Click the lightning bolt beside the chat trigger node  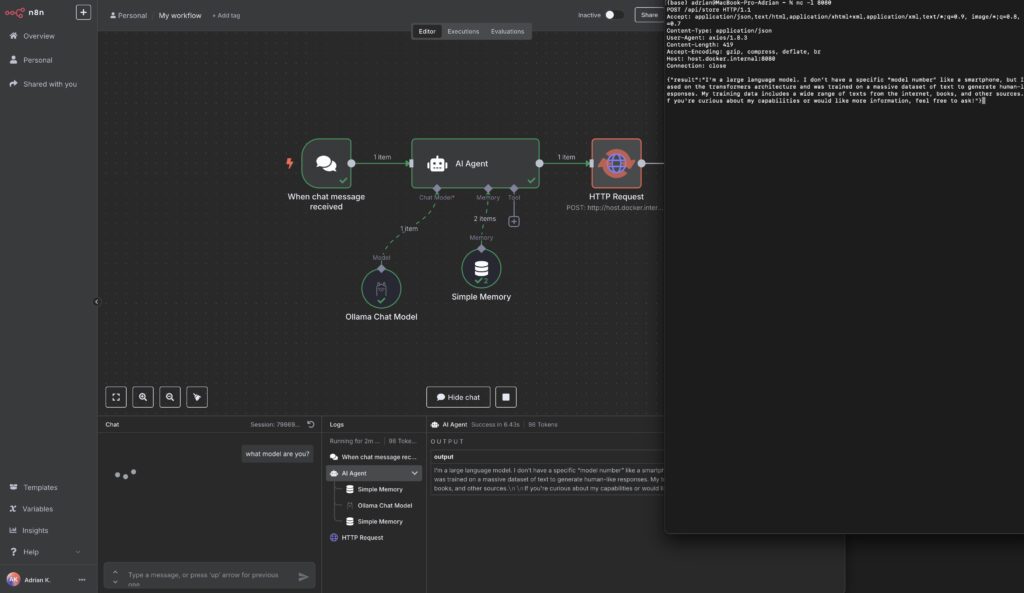[289, 163]
